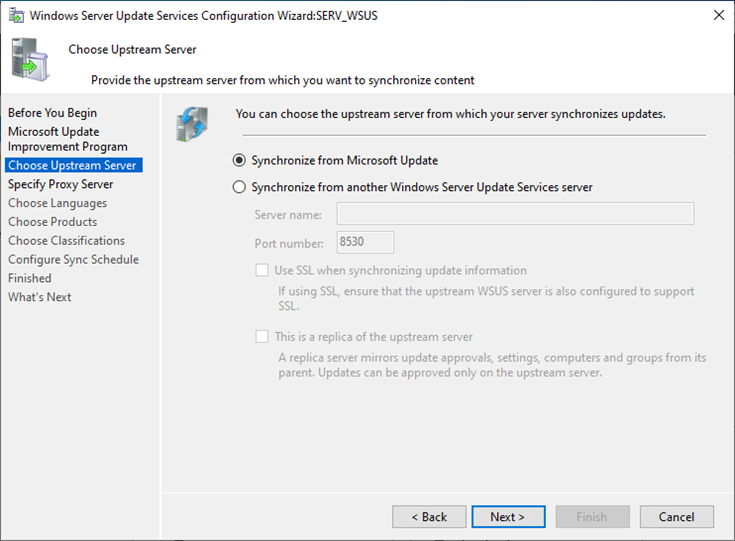This screenshot has width=735, height=541.
Task: Click the server header icon beside Choose Upstream Server
Action: pyautogui.click(x=30, y=60)
